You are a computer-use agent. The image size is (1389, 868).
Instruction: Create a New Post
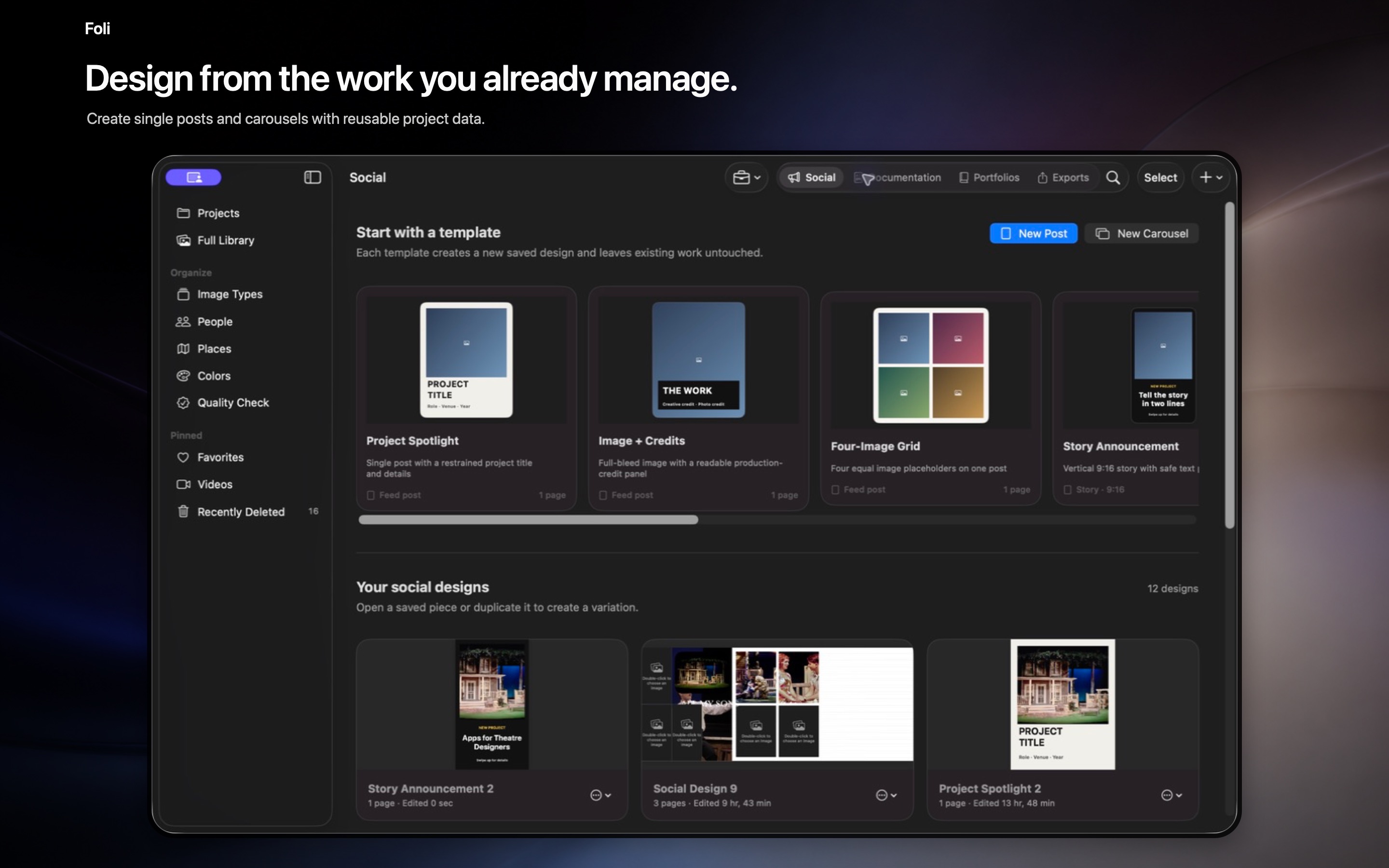tap(1033, 233)
